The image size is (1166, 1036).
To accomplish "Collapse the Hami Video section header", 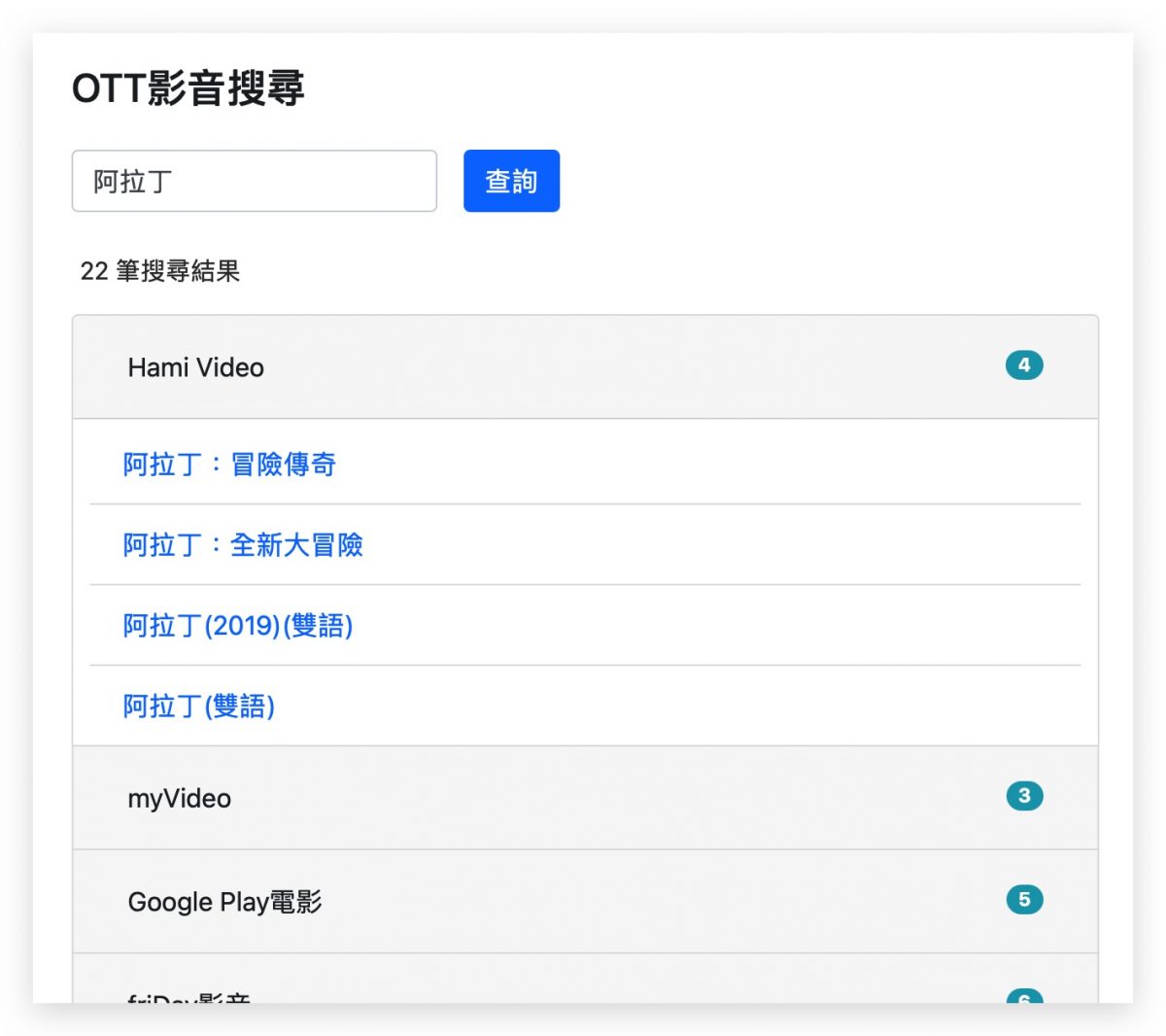I will 585,367.
